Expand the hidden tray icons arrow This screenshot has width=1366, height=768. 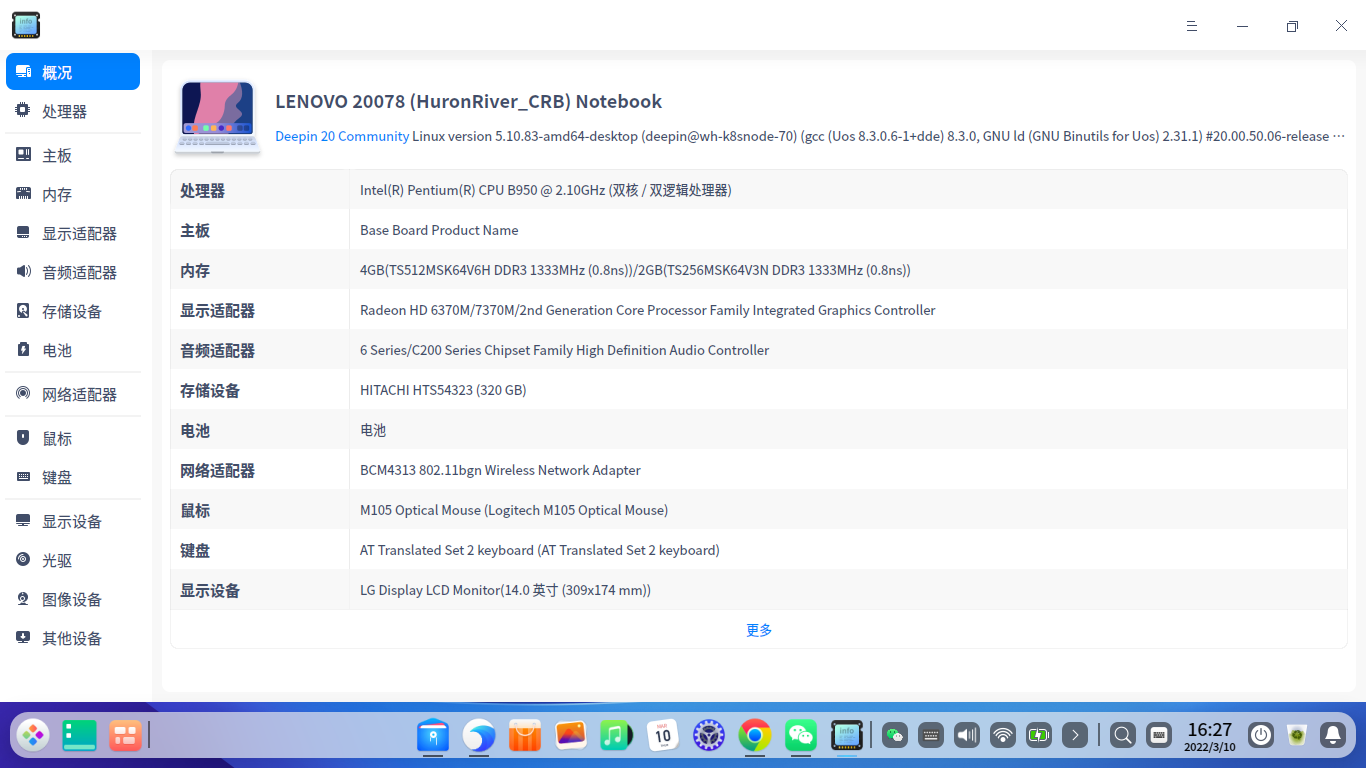click(1075, 736)
